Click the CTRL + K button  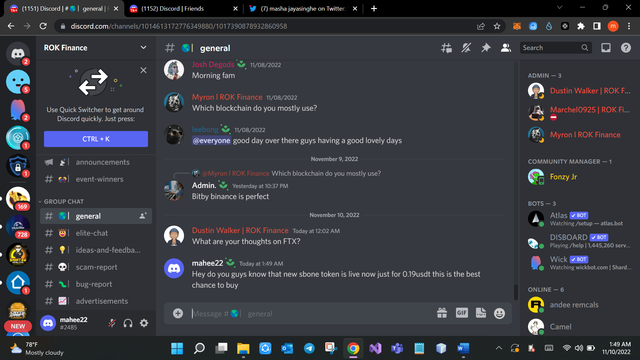point(96,139)
